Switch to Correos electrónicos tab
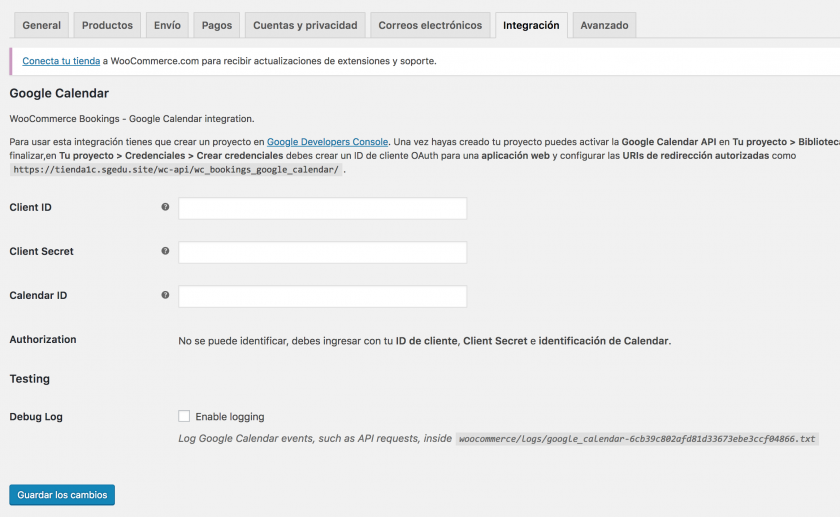840x517 pixels. (430, 25)
